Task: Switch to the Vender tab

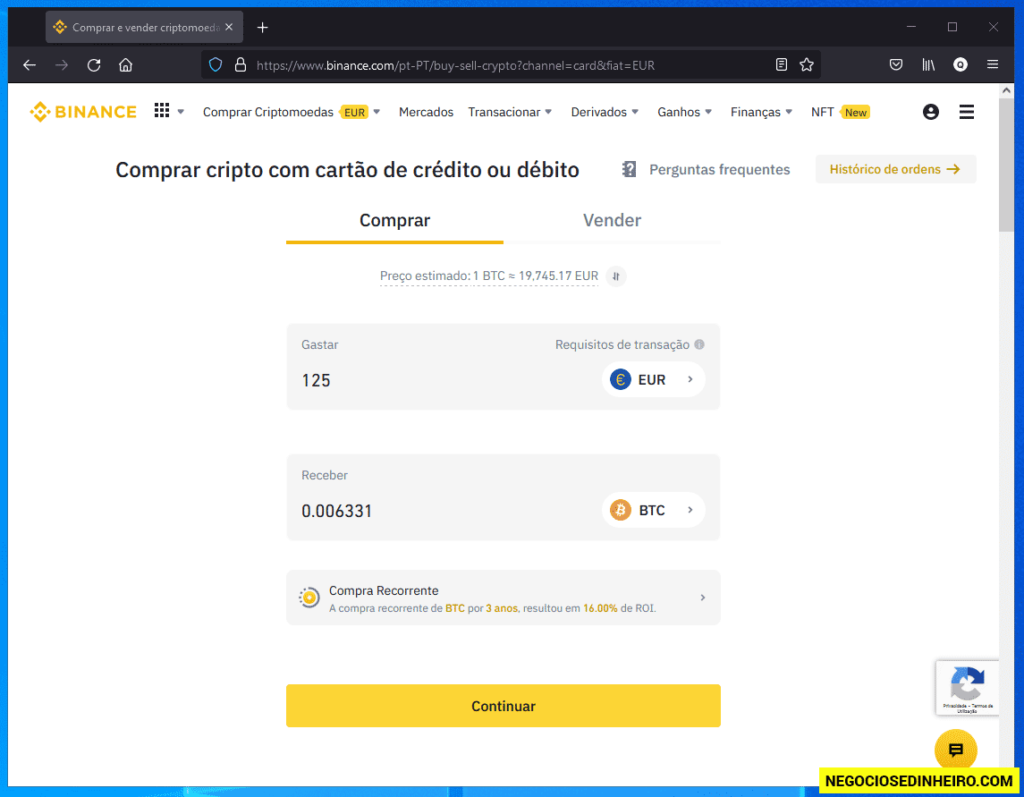Action: [x=612, y=221]
